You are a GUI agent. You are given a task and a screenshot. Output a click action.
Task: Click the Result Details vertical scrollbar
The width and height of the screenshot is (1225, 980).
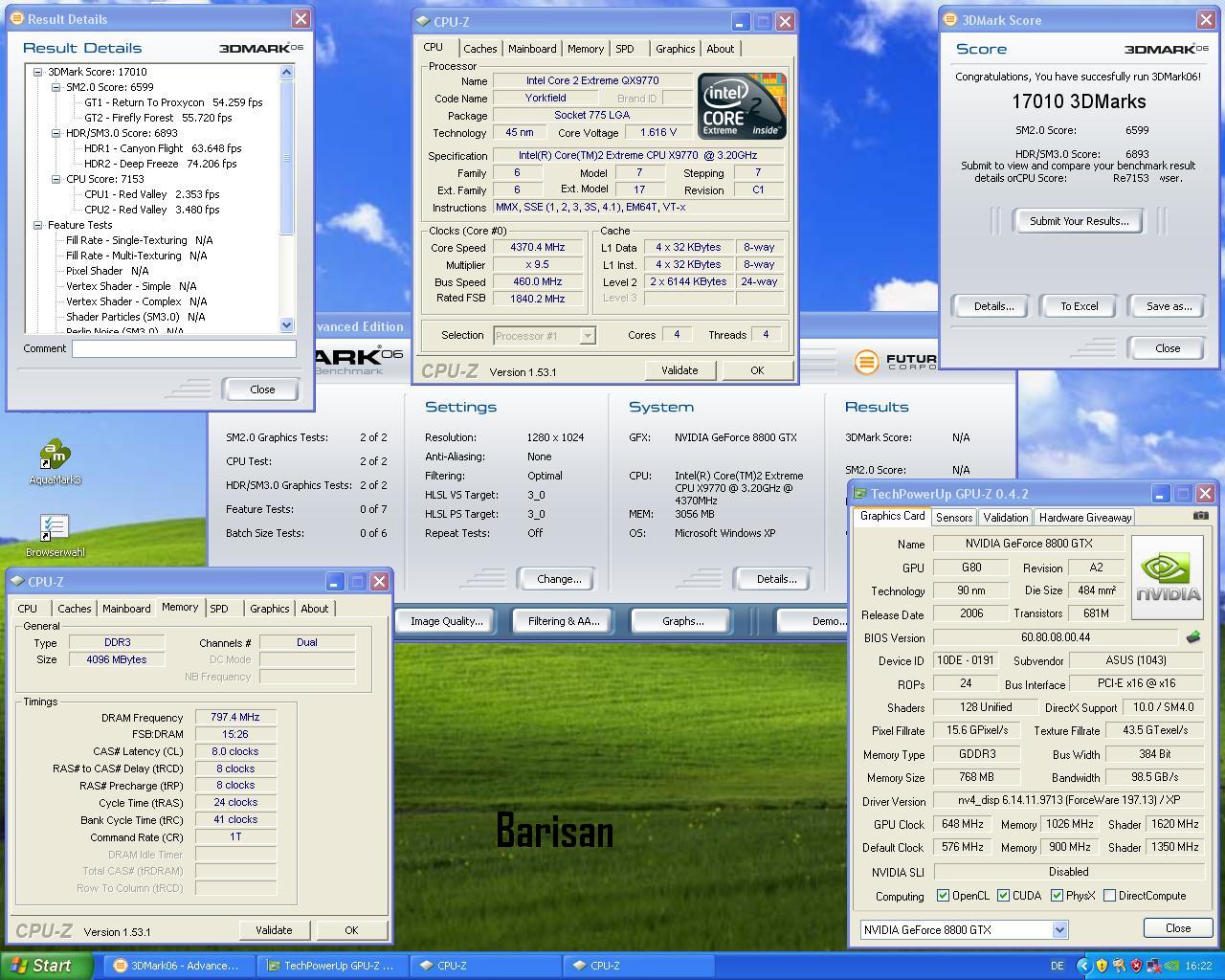click(x=287, y=158)
